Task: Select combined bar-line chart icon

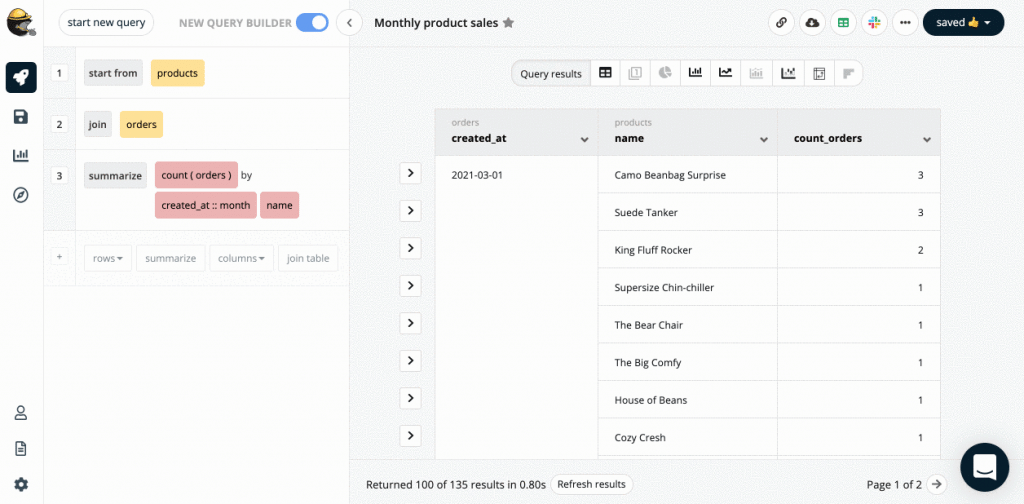Action: click(756, 73)
